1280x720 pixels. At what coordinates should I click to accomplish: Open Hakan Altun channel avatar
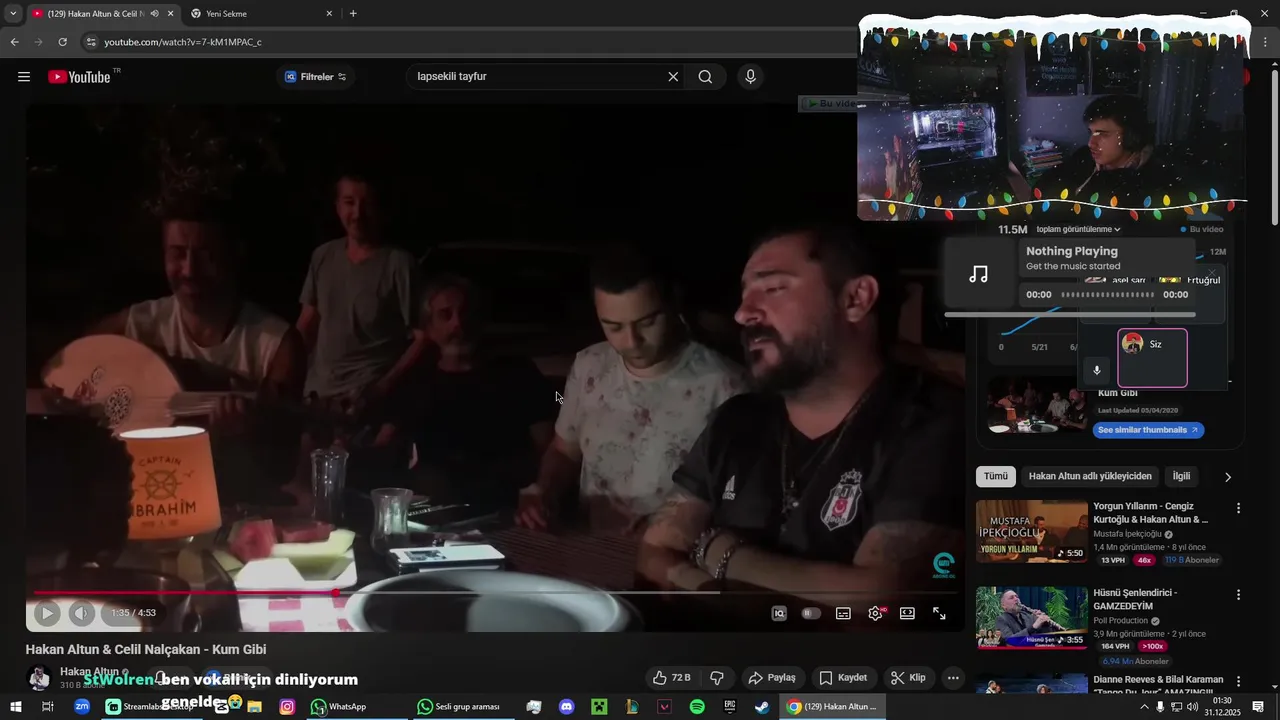click(x=39, y=679)
